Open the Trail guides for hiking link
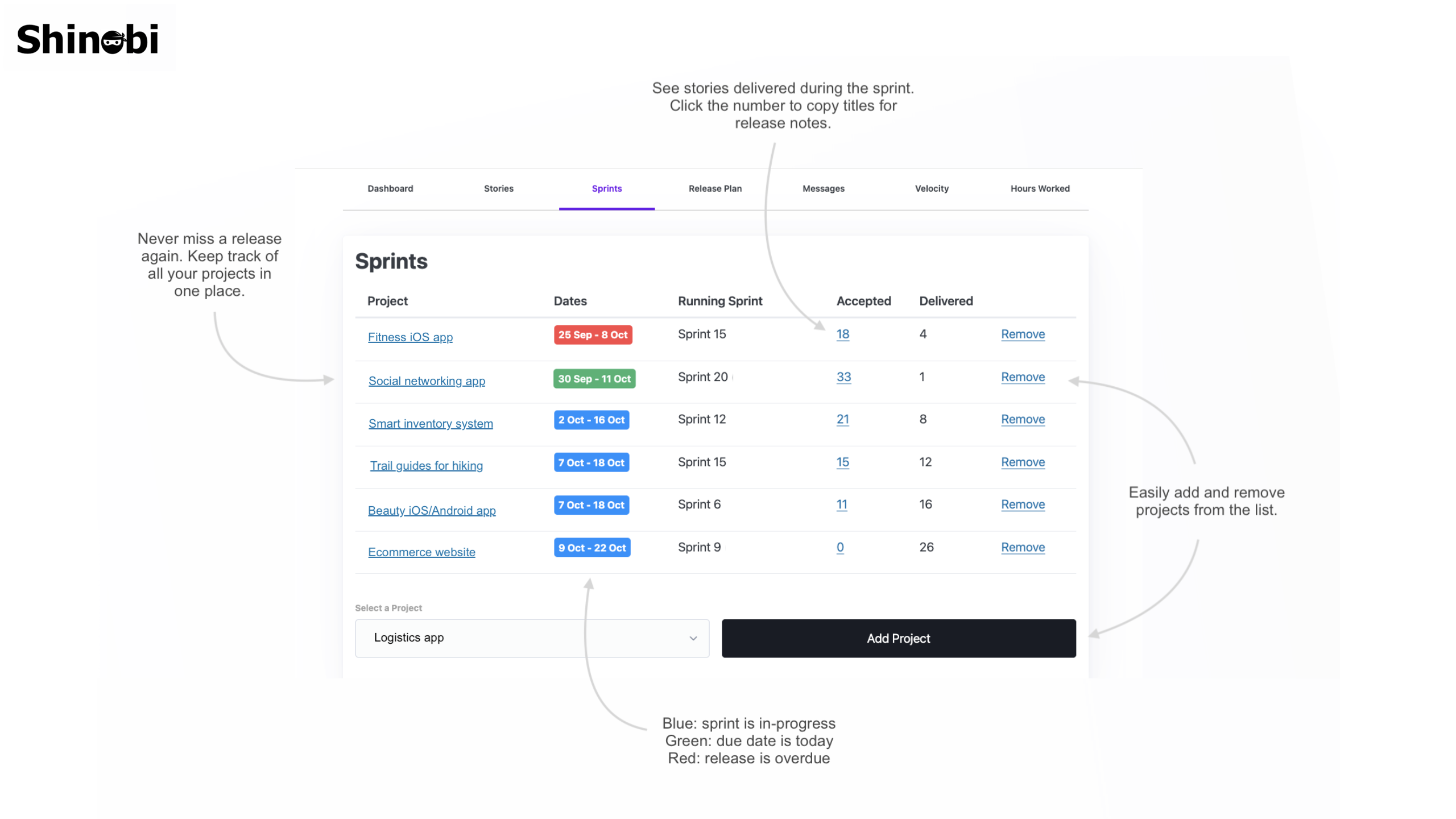Viewport: 1456px width, 819px height. click(426, 465)
